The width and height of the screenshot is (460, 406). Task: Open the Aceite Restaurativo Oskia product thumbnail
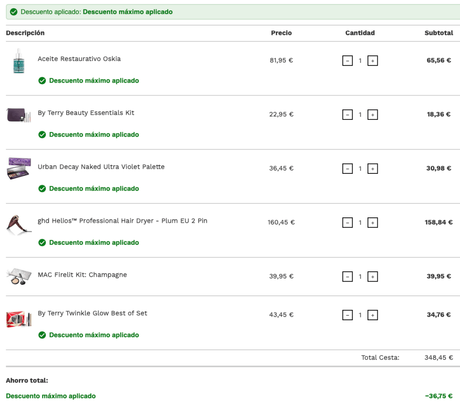pos(19,61)
